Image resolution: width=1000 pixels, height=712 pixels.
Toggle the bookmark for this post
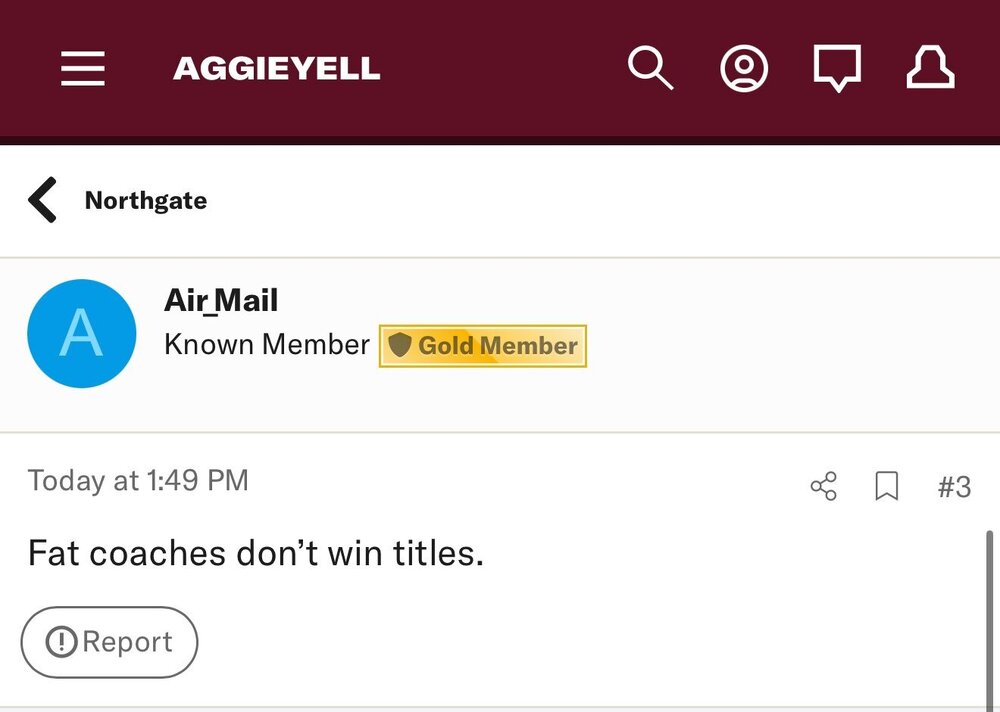(886, 487)
